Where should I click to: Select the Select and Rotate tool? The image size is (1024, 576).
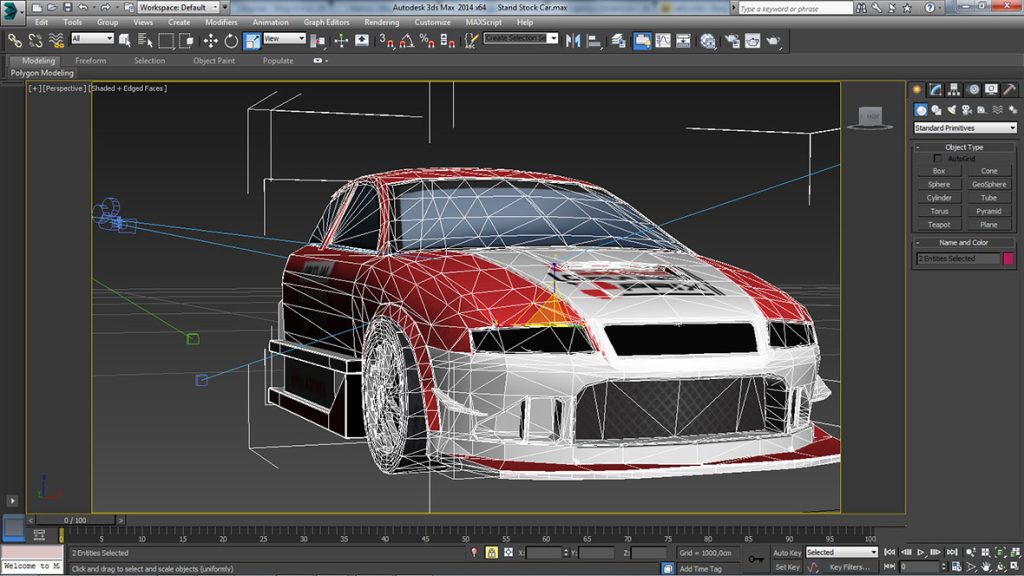(231, 41)
